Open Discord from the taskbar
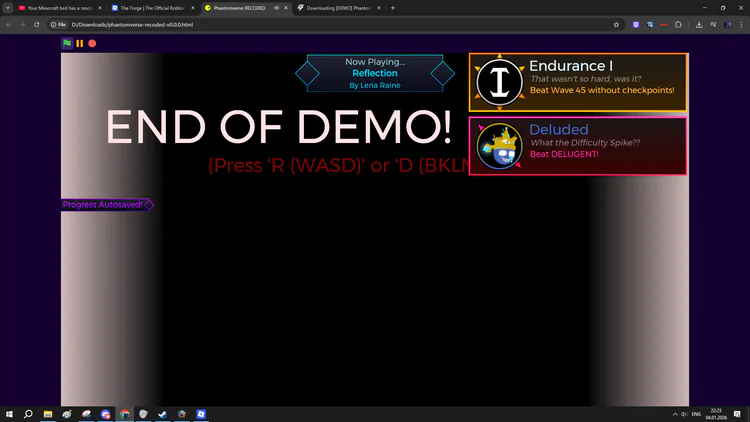Image resolution: width=750 pixels, height=422 pixels. [x=105, y=414]
